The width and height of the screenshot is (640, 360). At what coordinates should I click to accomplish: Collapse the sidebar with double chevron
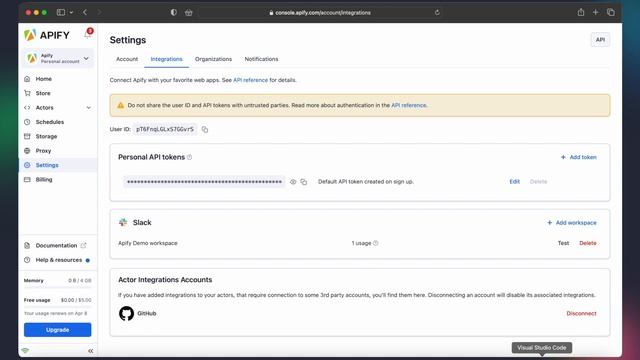[91, 351]
